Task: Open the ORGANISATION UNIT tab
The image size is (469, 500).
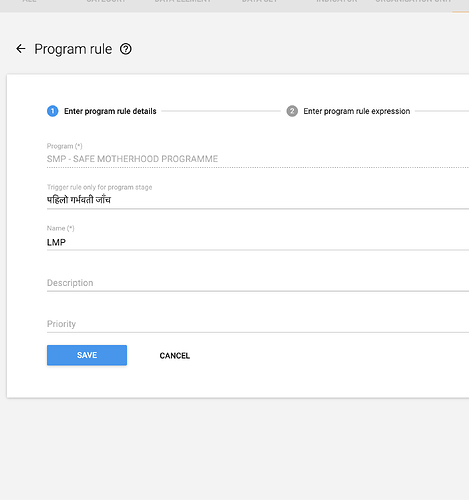Action: click(413, 1)
